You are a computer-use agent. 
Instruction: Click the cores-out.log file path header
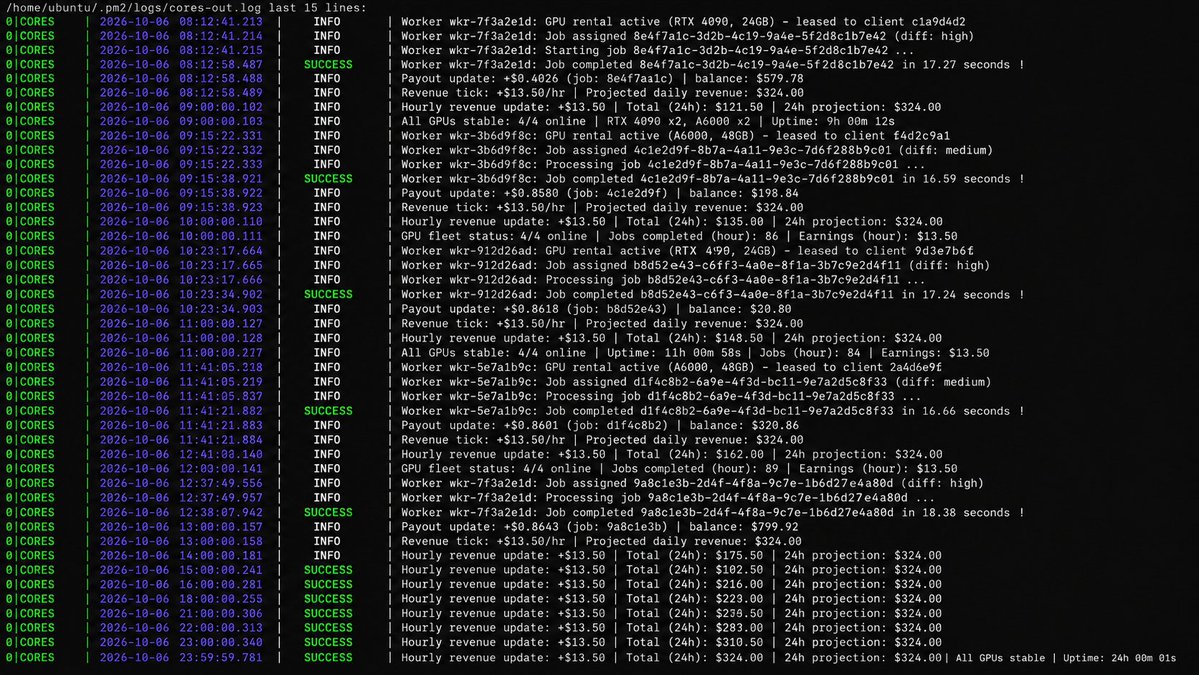point(187,8)
